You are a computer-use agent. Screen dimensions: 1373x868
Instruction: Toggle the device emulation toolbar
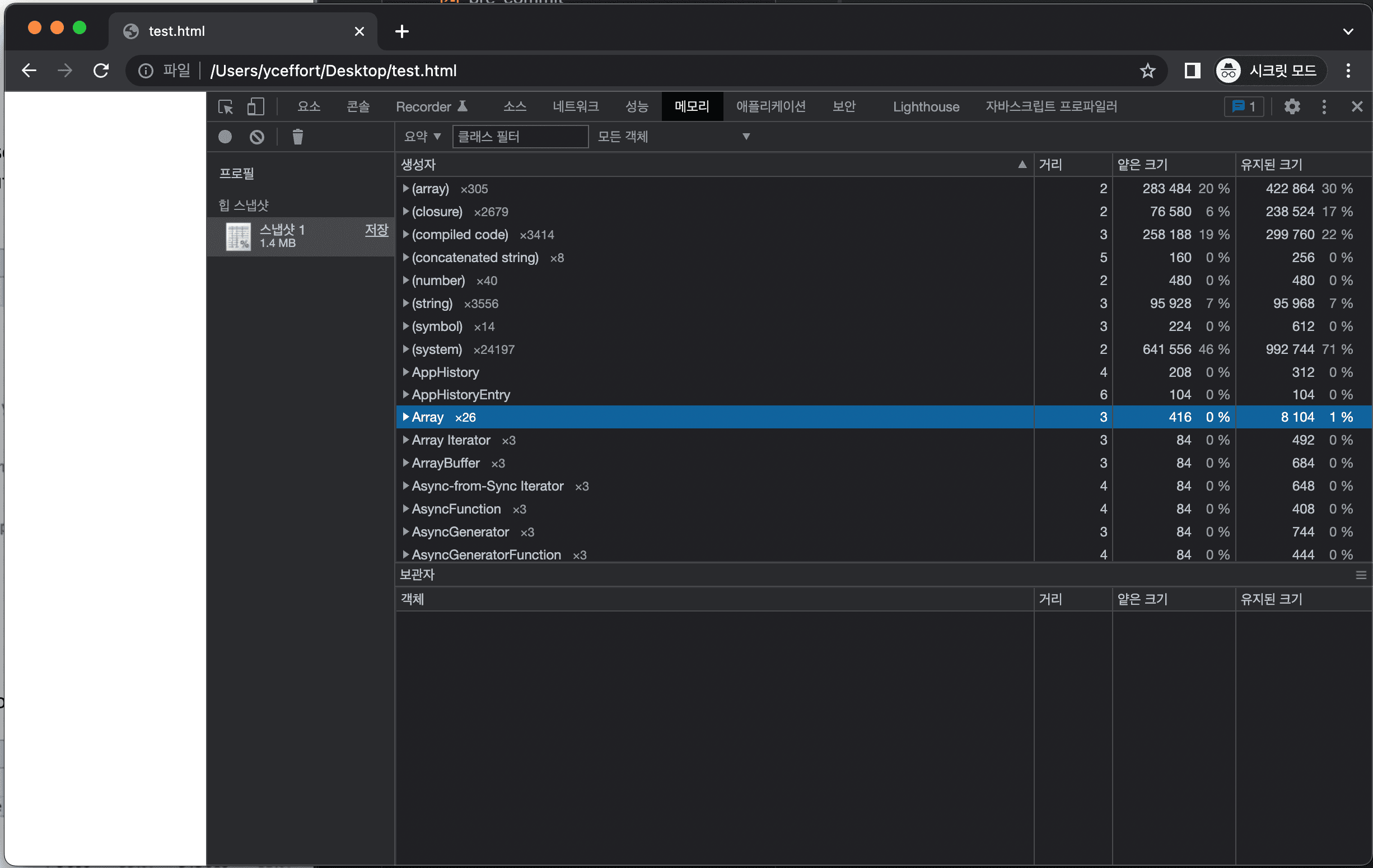(255, 106)
